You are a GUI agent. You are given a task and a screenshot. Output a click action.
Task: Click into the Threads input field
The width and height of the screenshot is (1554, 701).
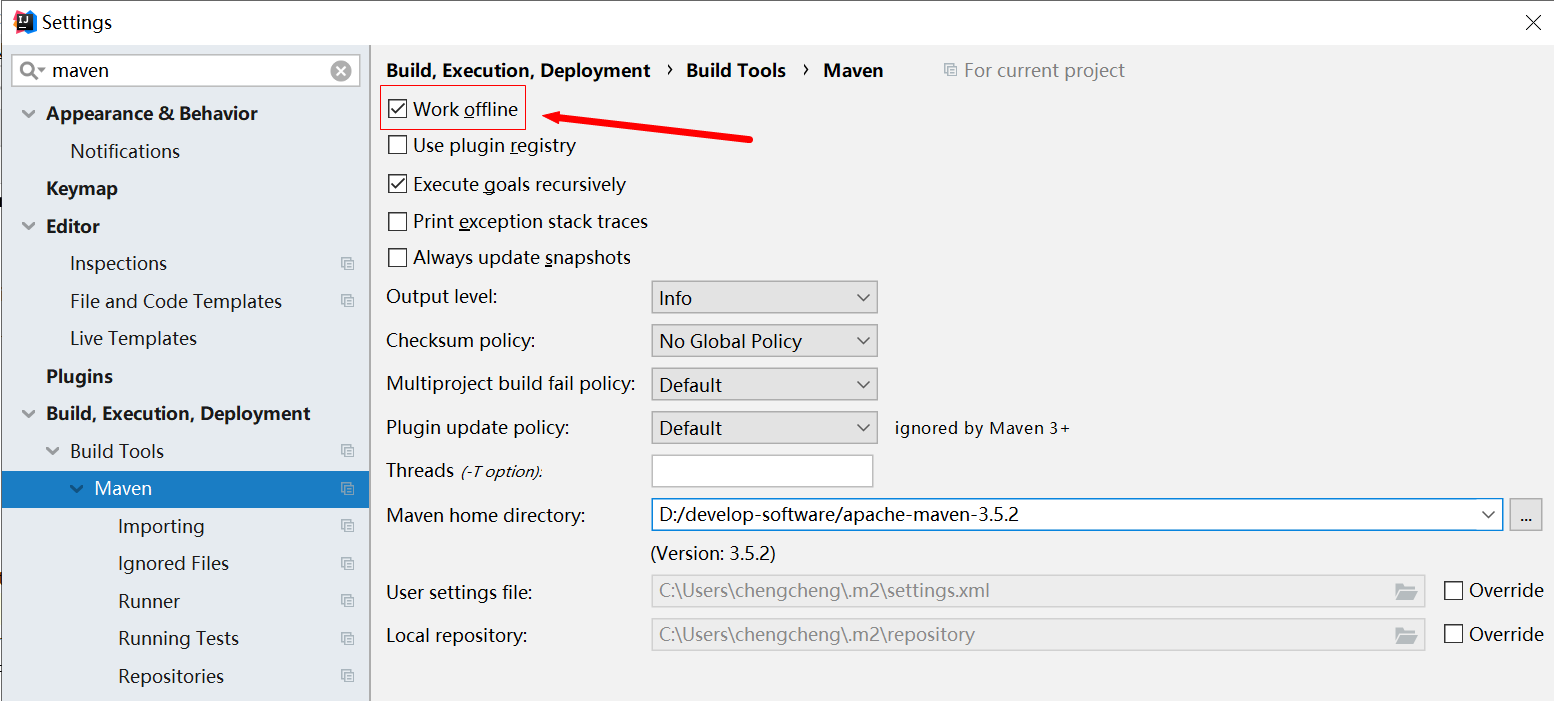[762, 471]
